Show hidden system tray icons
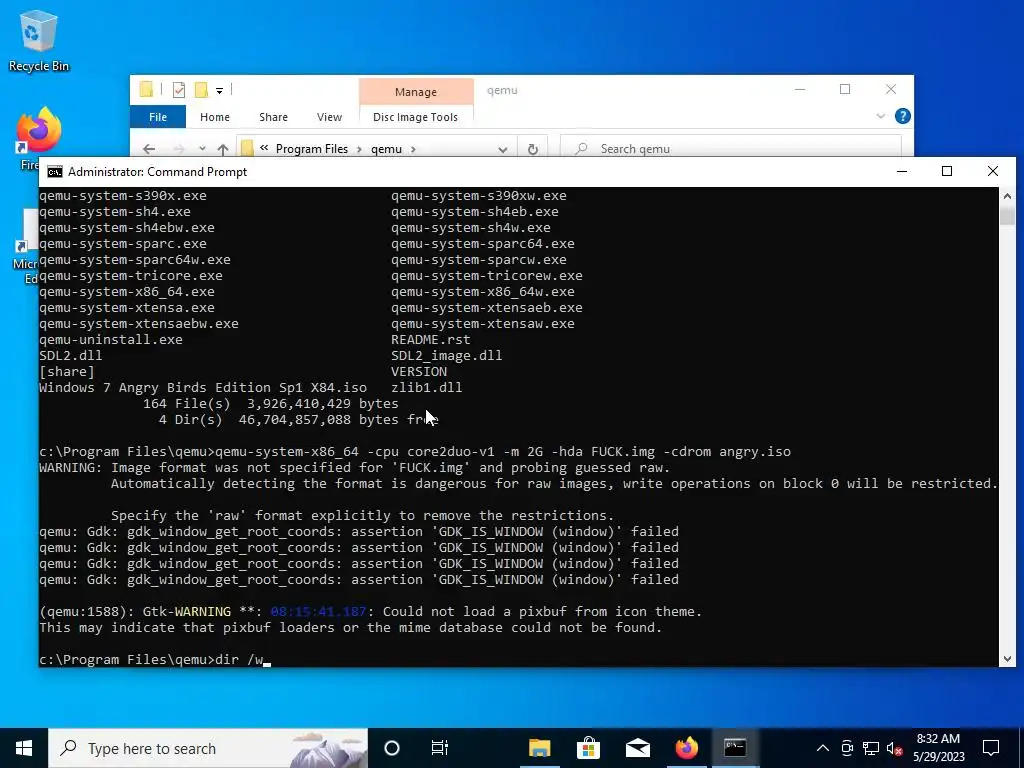 pos(823,748)
